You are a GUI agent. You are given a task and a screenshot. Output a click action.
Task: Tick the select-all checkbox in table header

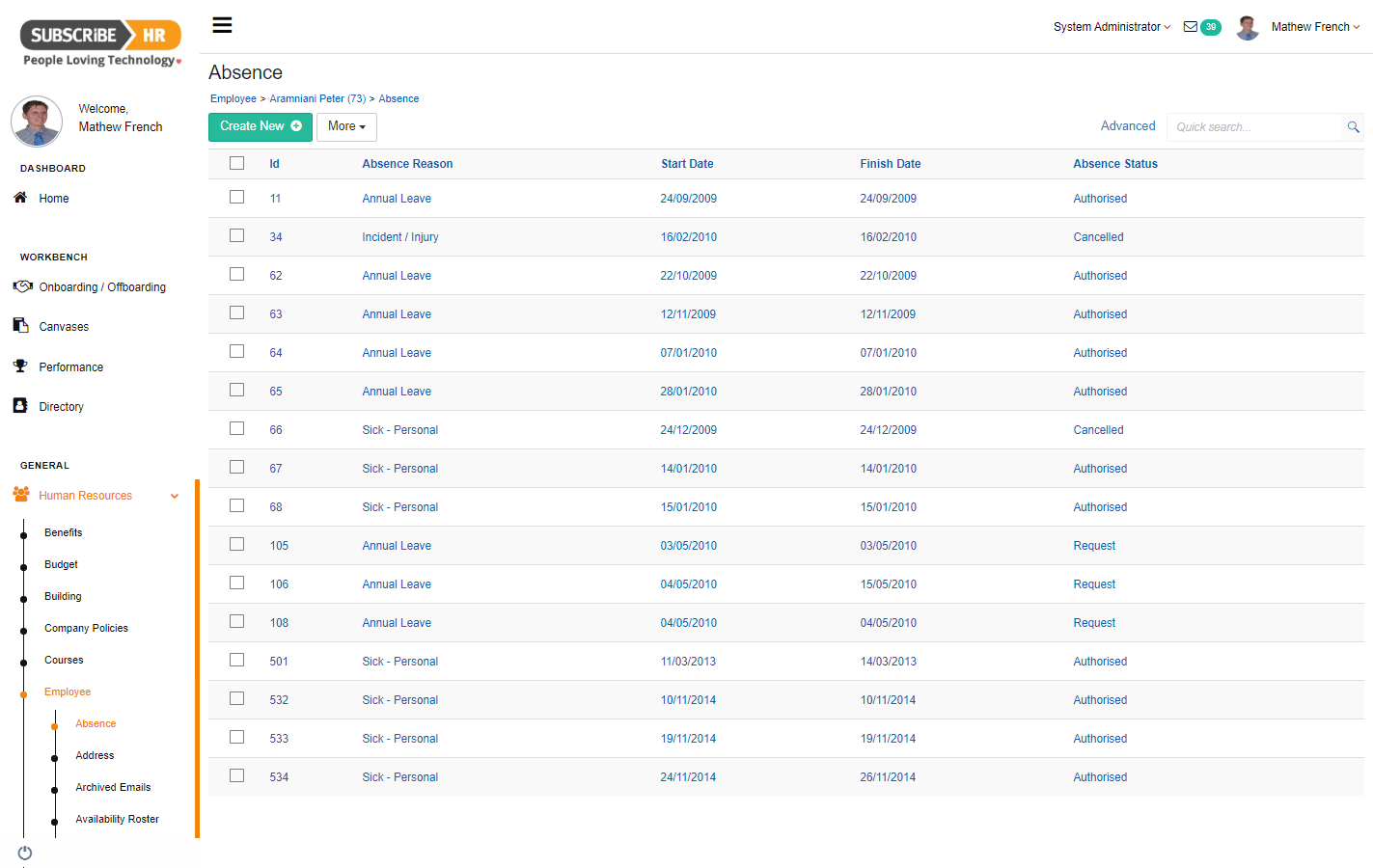(x=236, y=163)
